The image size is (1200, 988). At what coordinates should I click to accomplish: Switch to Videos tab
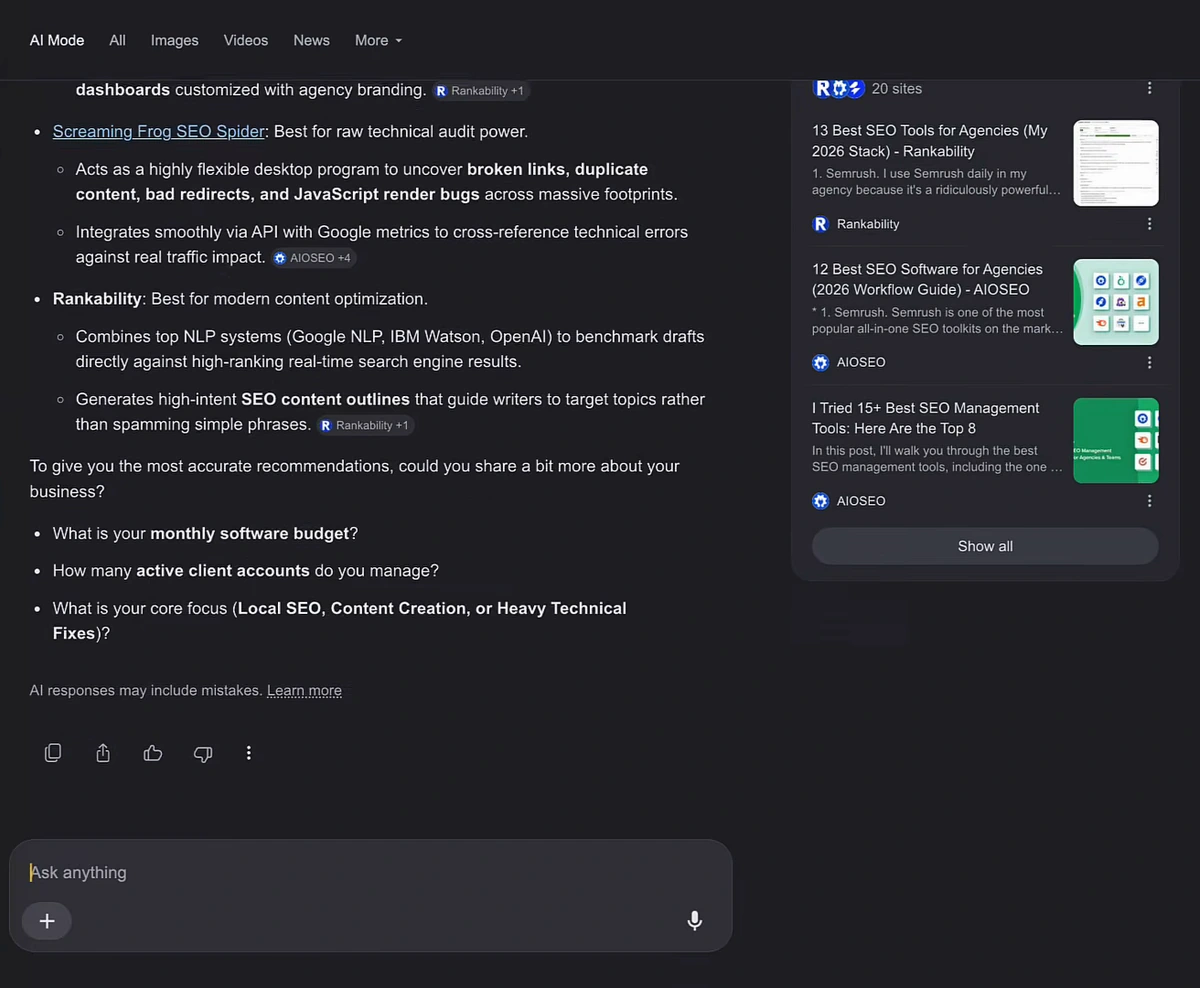246,40
